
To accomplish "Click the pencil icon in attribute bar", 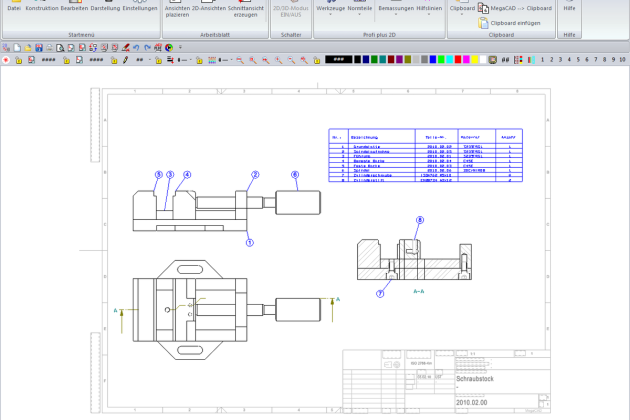I will 125,60.
